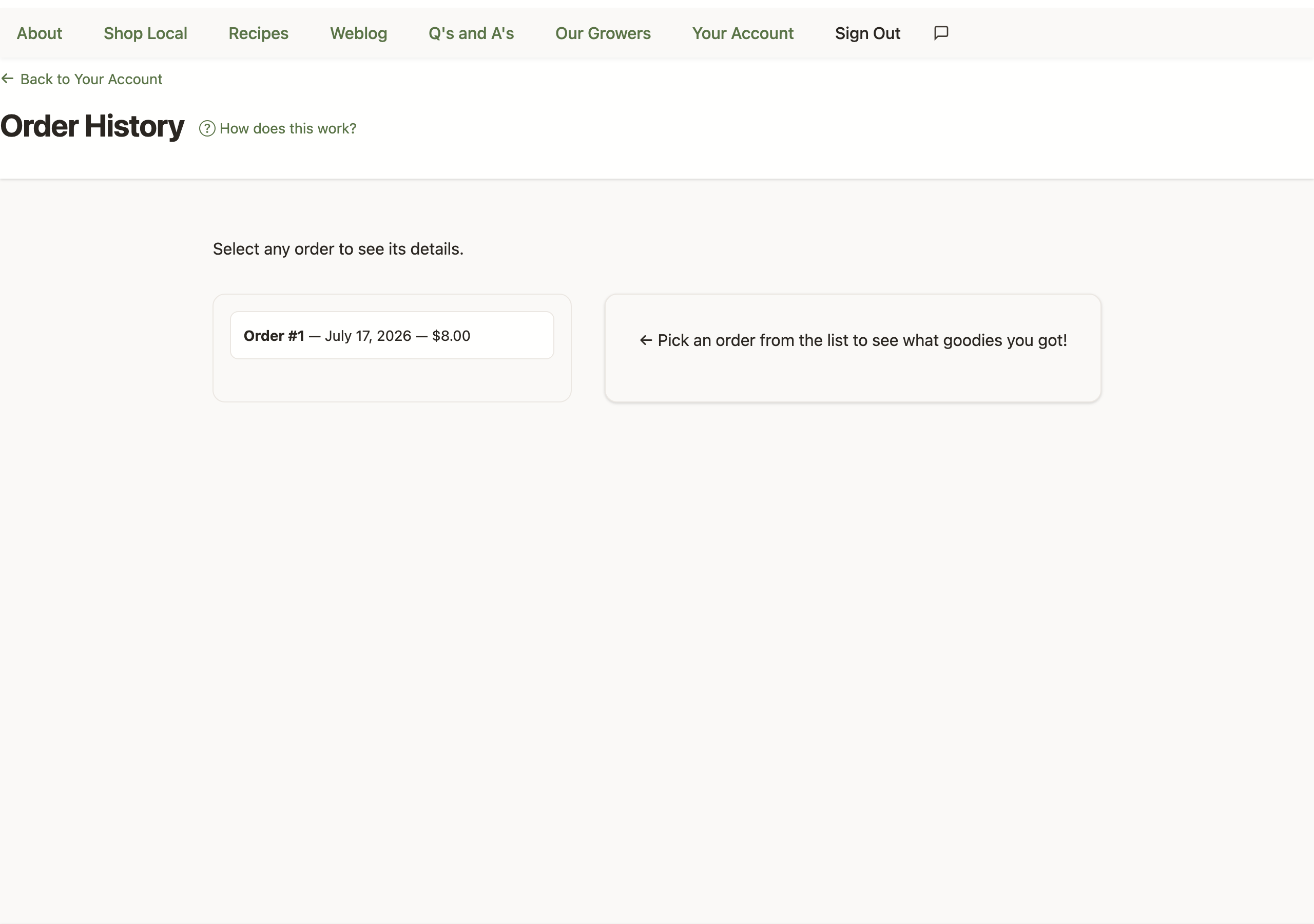Open How does this work? help
This screenshot has height=924, width=1314.
(278, 128)
